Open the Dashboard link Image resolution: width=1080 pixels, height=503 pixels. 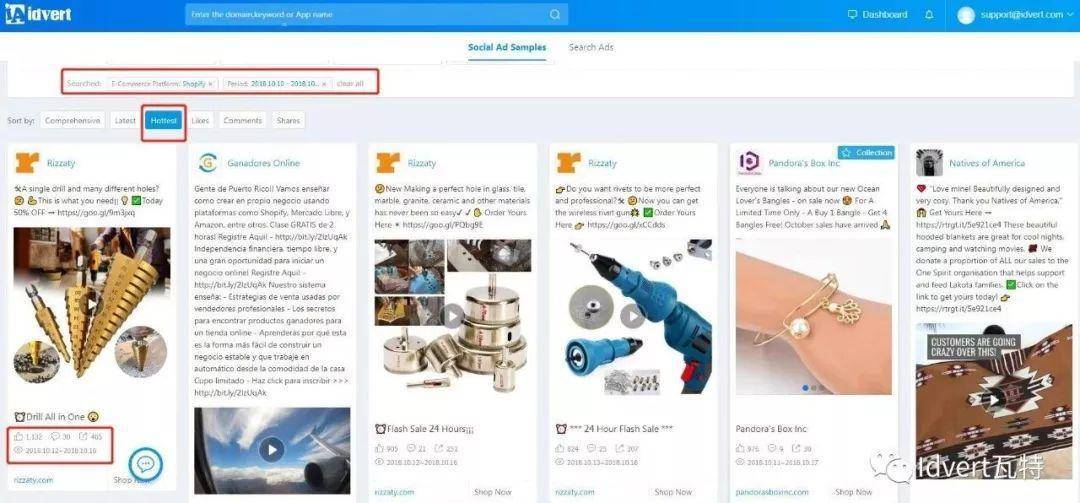click(878, 14)
